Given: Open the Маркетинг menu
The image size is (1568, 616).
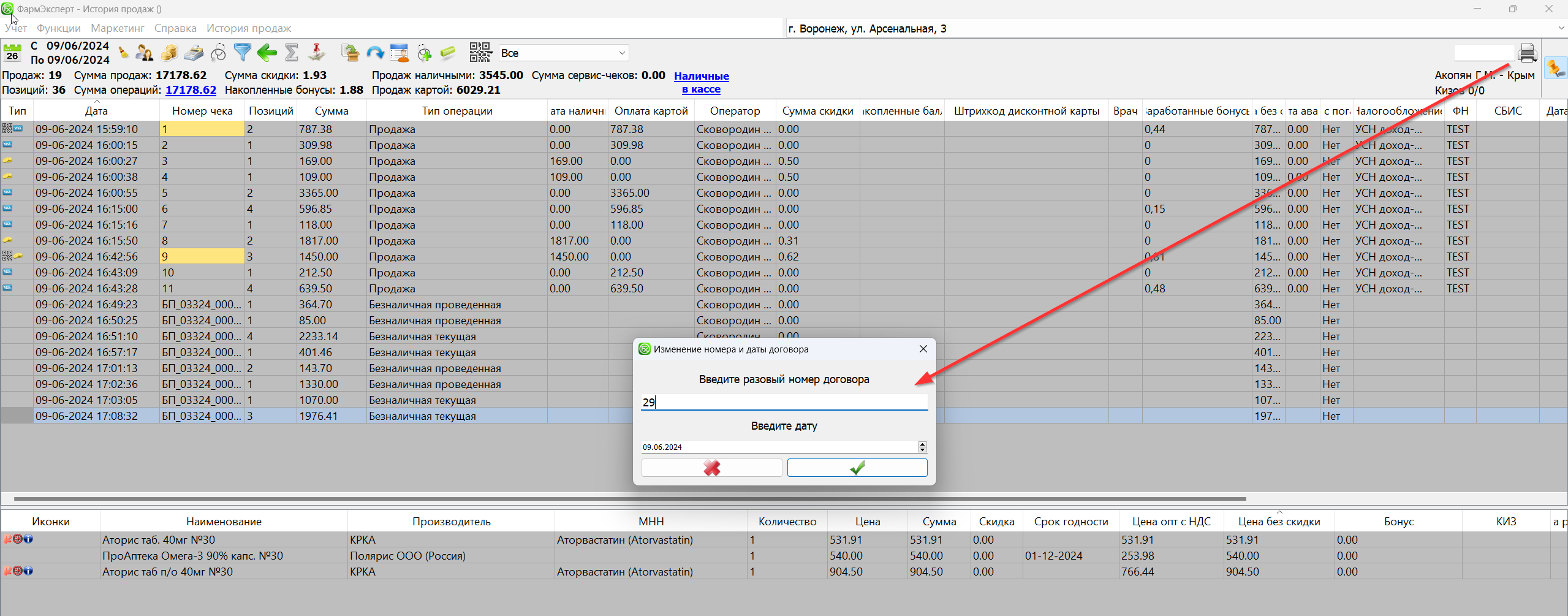Looking at the screenshot, I should [x=117, y=28].
